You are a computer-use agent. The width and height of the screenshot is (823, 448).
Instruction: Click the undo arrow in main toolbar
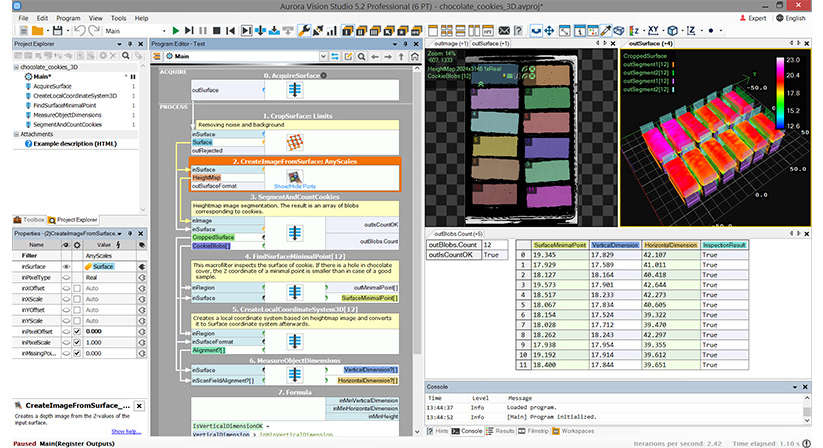pos(79,31)
